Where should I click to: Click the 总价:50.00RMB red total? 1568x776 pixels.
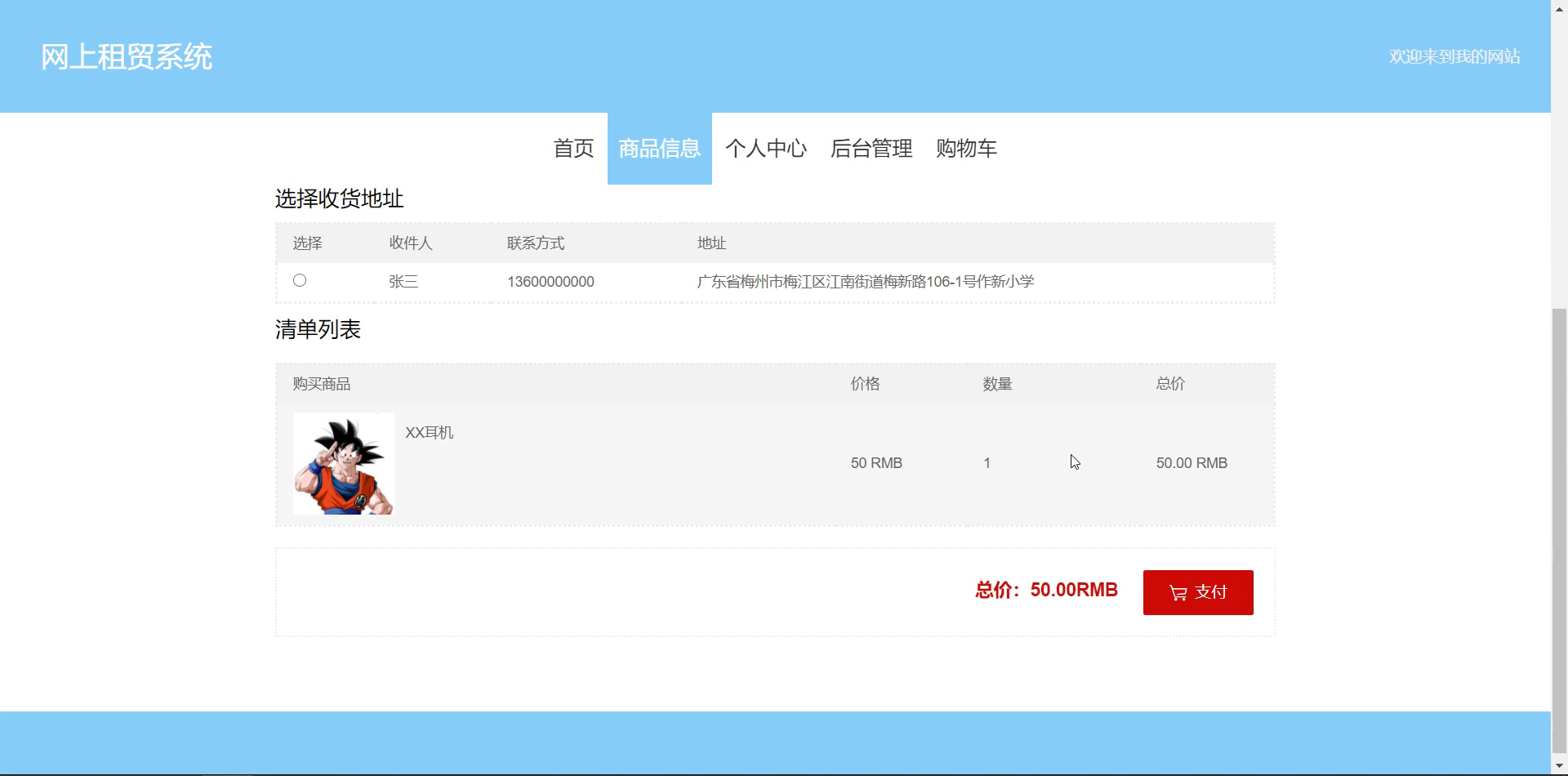(x=1046, y=590)
